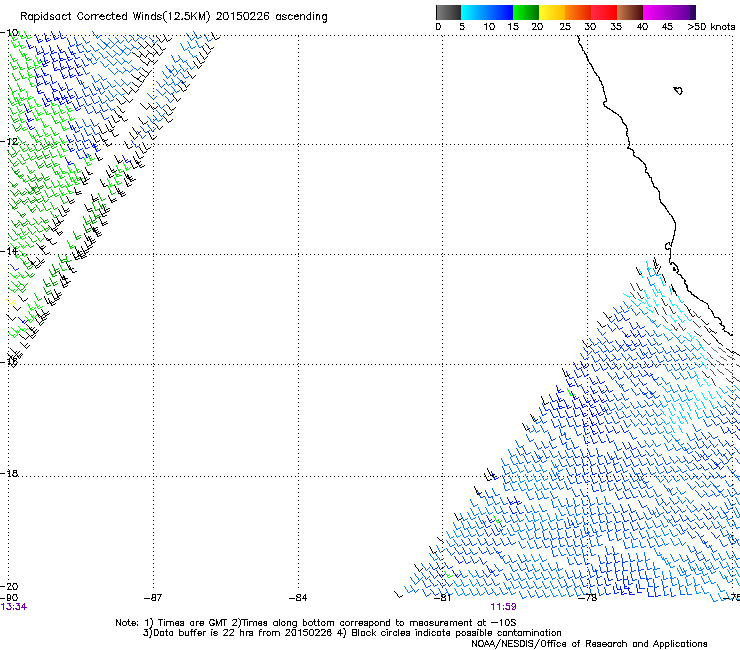Click the gray 0-5 knots color segment
The height and width of the screenshot is (650, 740).
pos(448,12)
